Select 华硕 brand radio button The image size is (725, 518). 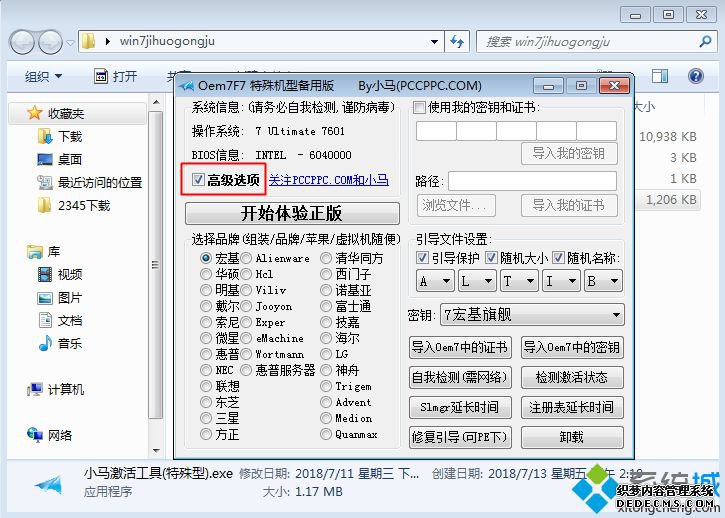click(206, 274)
